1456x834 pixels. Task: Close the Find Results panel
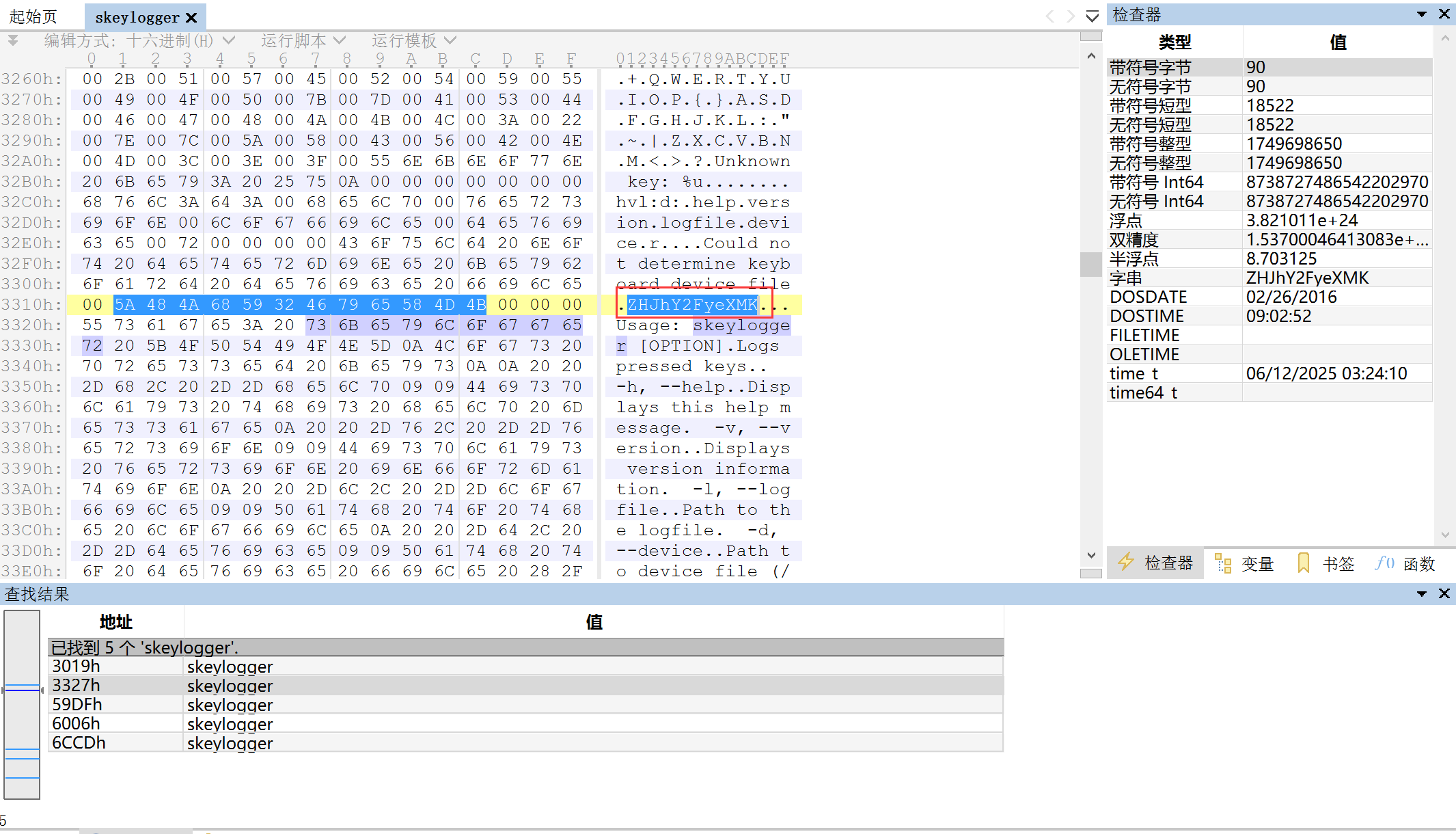(1444, 593)
